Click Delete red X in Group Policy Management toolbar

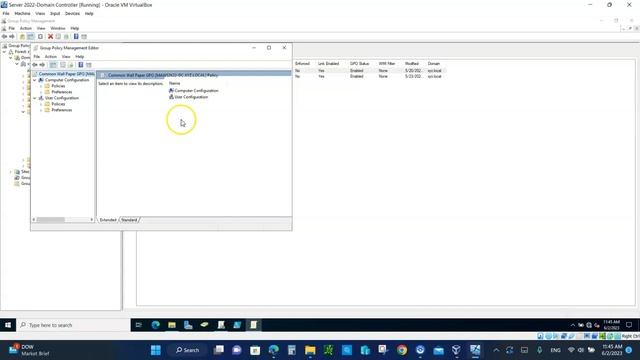[x=50, y=36]
